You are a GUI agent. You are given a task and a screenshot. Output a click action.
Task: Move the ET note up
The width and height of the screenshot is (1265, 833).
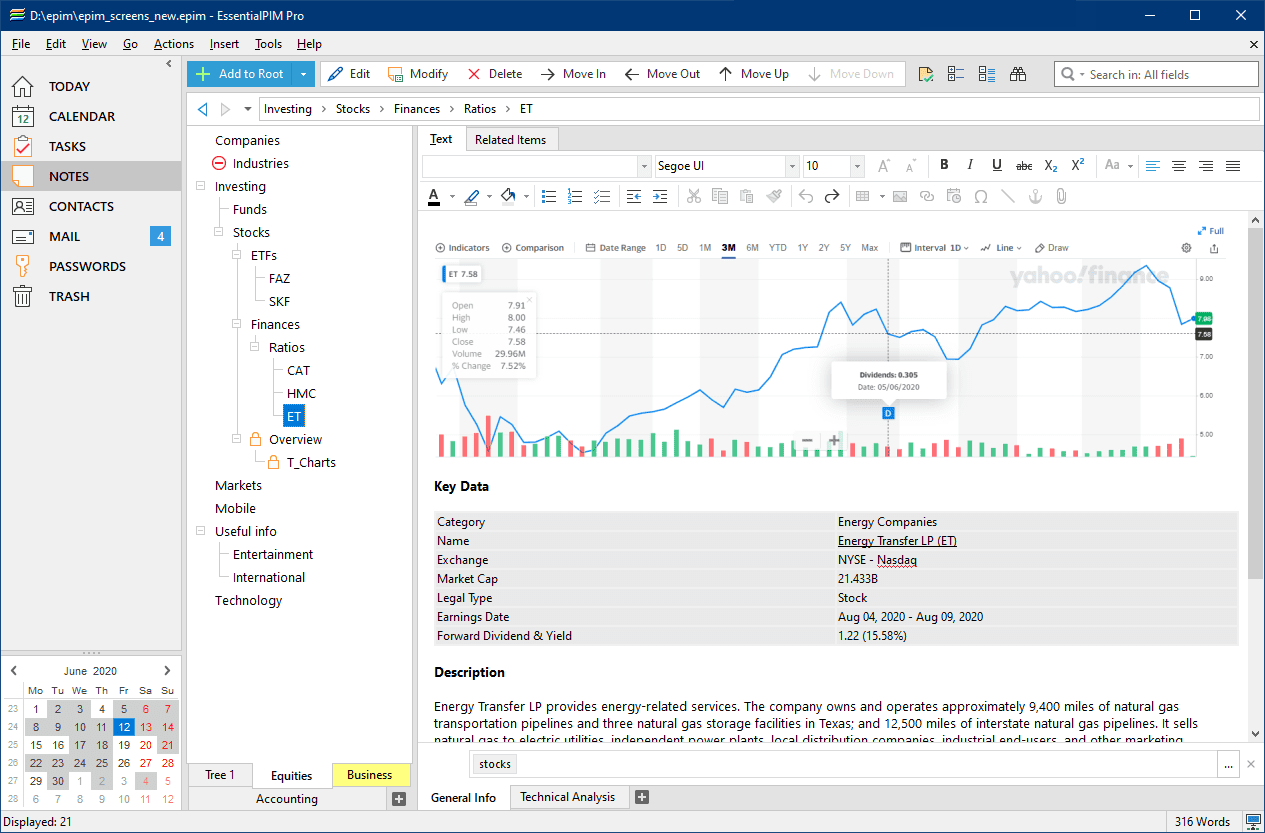pos(754,74)
